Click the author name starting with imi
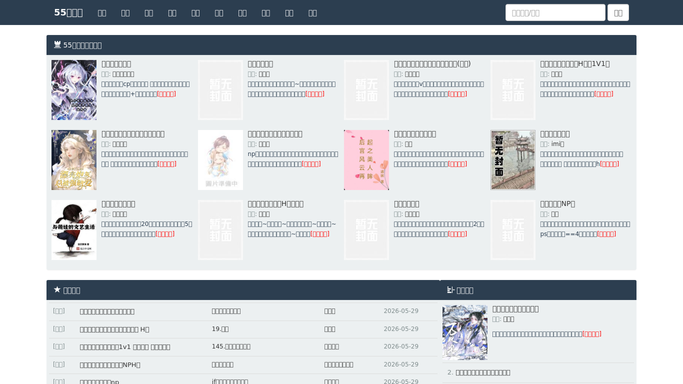 [x=558, y=144]
